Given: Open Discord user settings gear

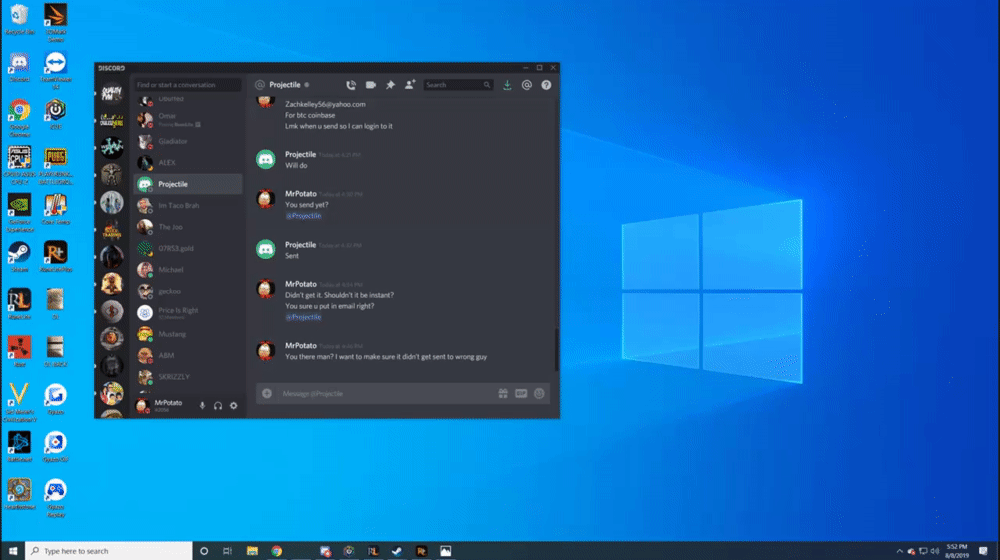Looking at the screenshot, I should point(233,406).
